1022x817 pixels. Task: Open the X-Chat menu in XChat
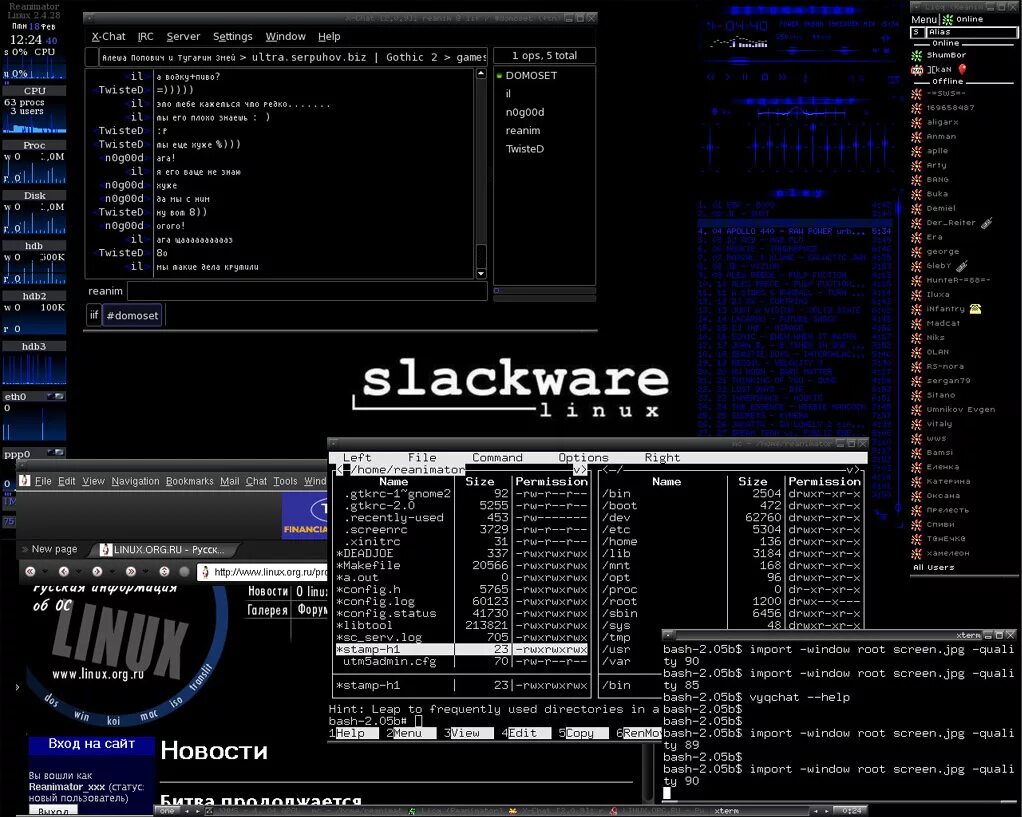pyautogui.click(x=108, y=37)
